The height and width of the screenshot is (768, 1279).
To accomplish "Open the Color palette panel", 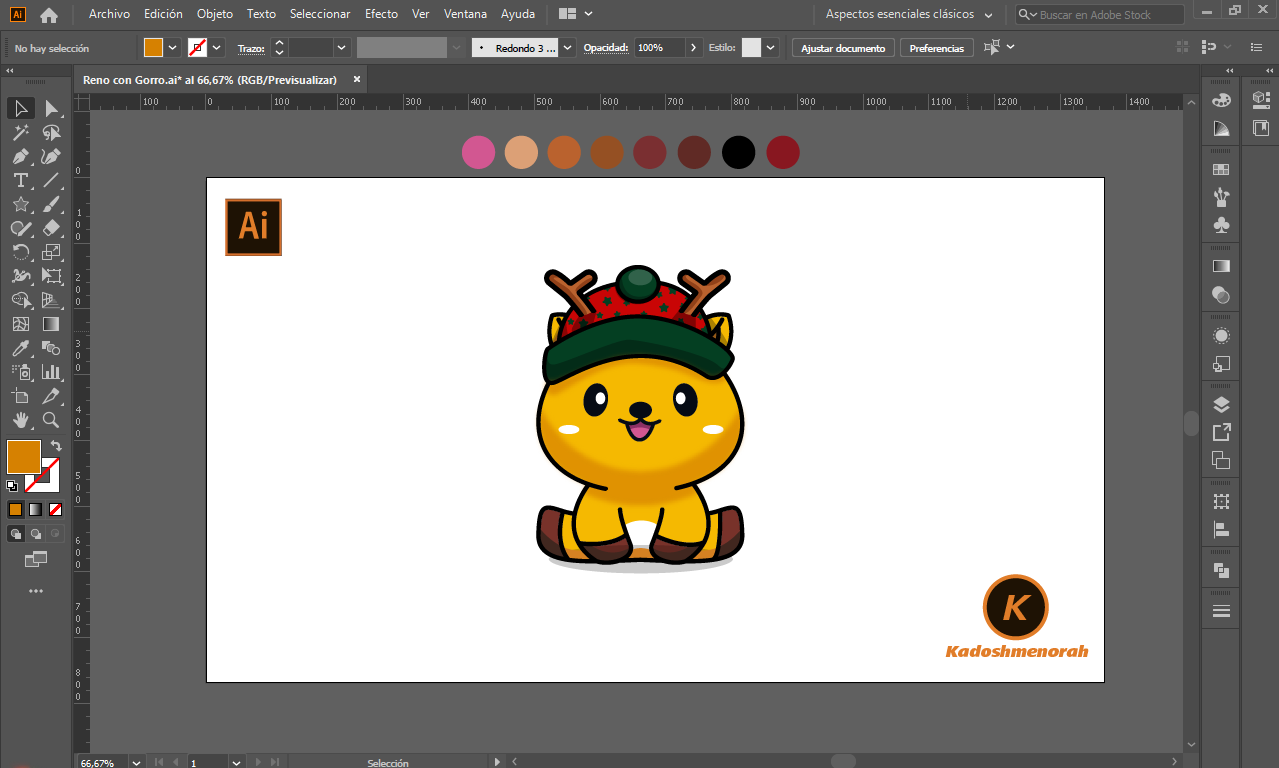I will (x=1221, y=100).
